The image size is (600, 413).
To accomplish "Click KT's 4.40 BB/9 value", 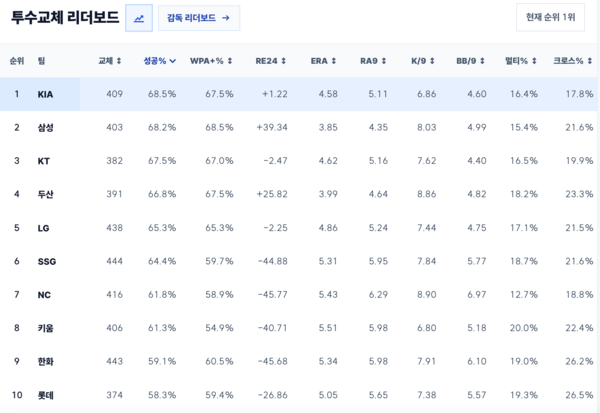I will (x=476, y=161).
